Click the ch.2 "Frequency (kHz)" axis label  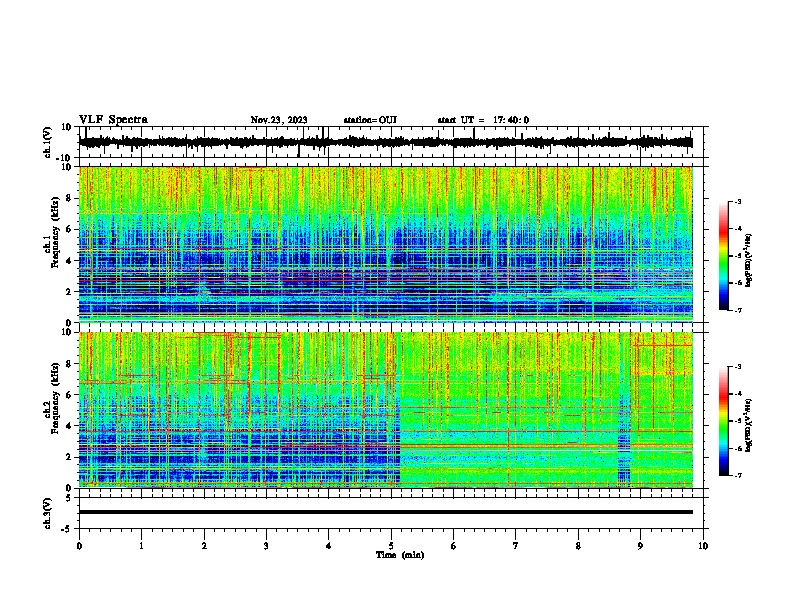coord(55,398)
